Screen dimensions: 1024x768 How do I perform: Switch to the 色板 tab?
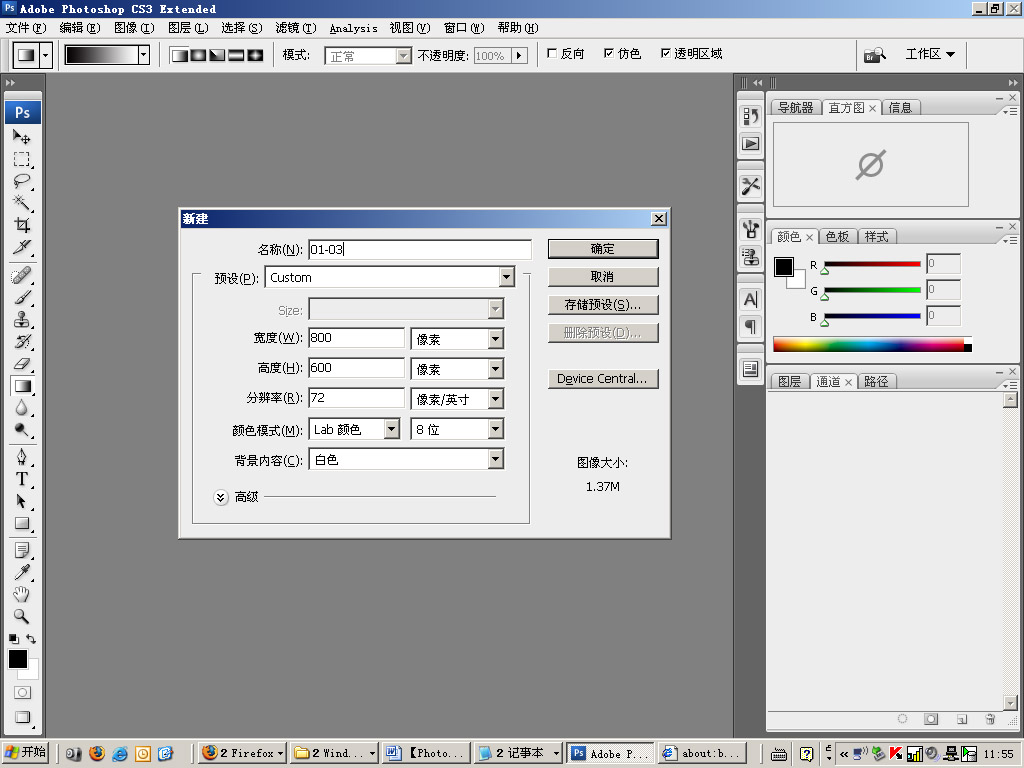[837, 236]
